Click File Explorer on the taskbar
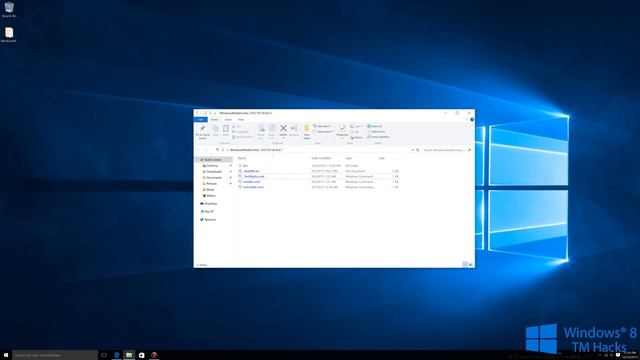Image resolution: width=640 pixels, height=360 pixels. click(x=129, y=355)
